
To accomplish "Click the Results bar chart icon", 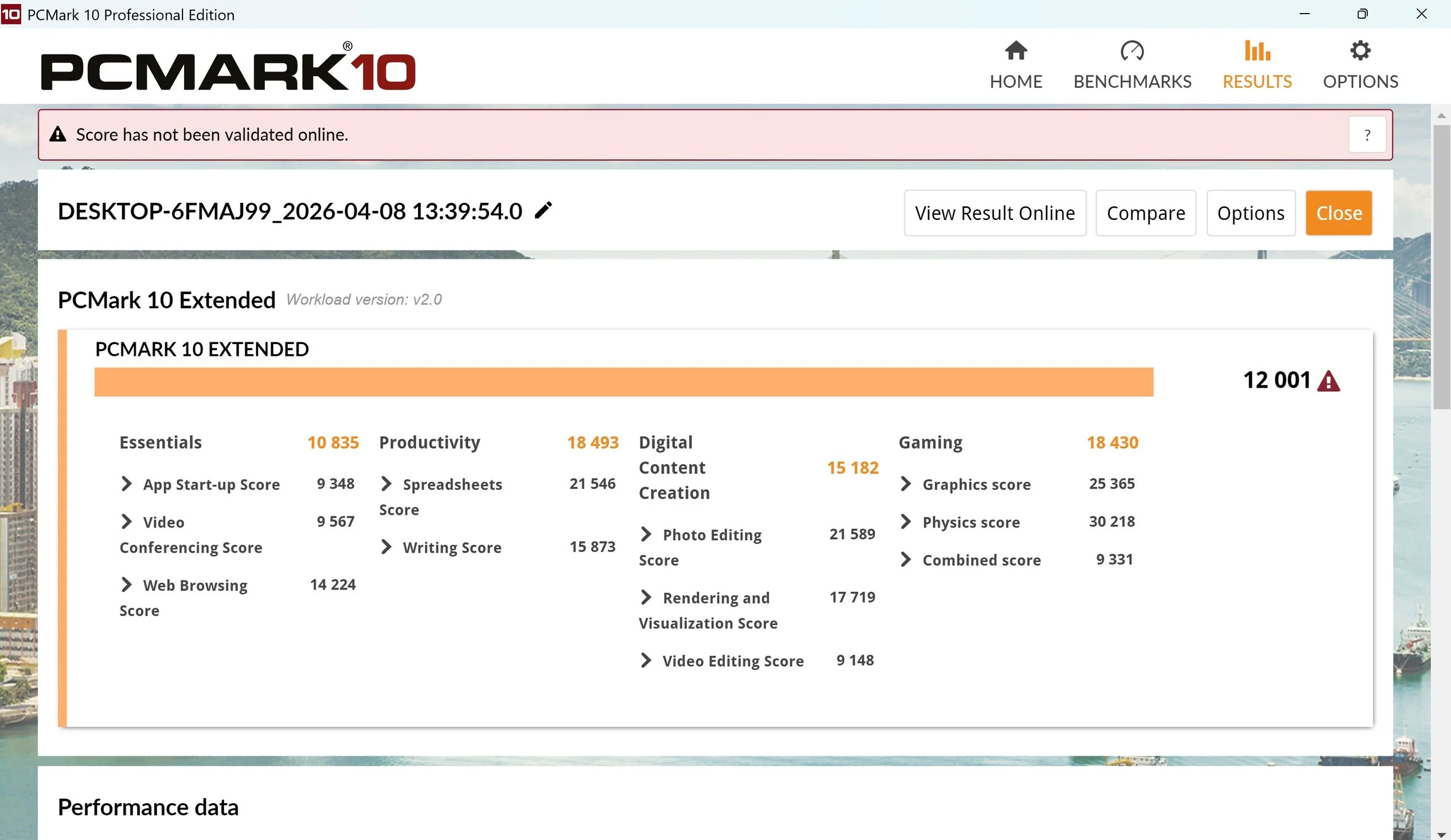I will [1257, 50].
